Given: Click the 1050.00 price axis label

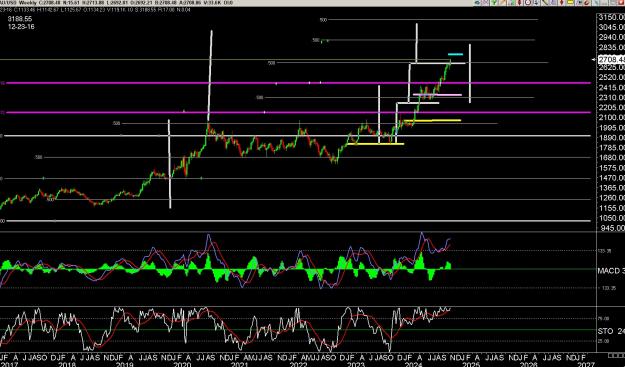Looking at the screenshot, I should [x=611, y=218].
